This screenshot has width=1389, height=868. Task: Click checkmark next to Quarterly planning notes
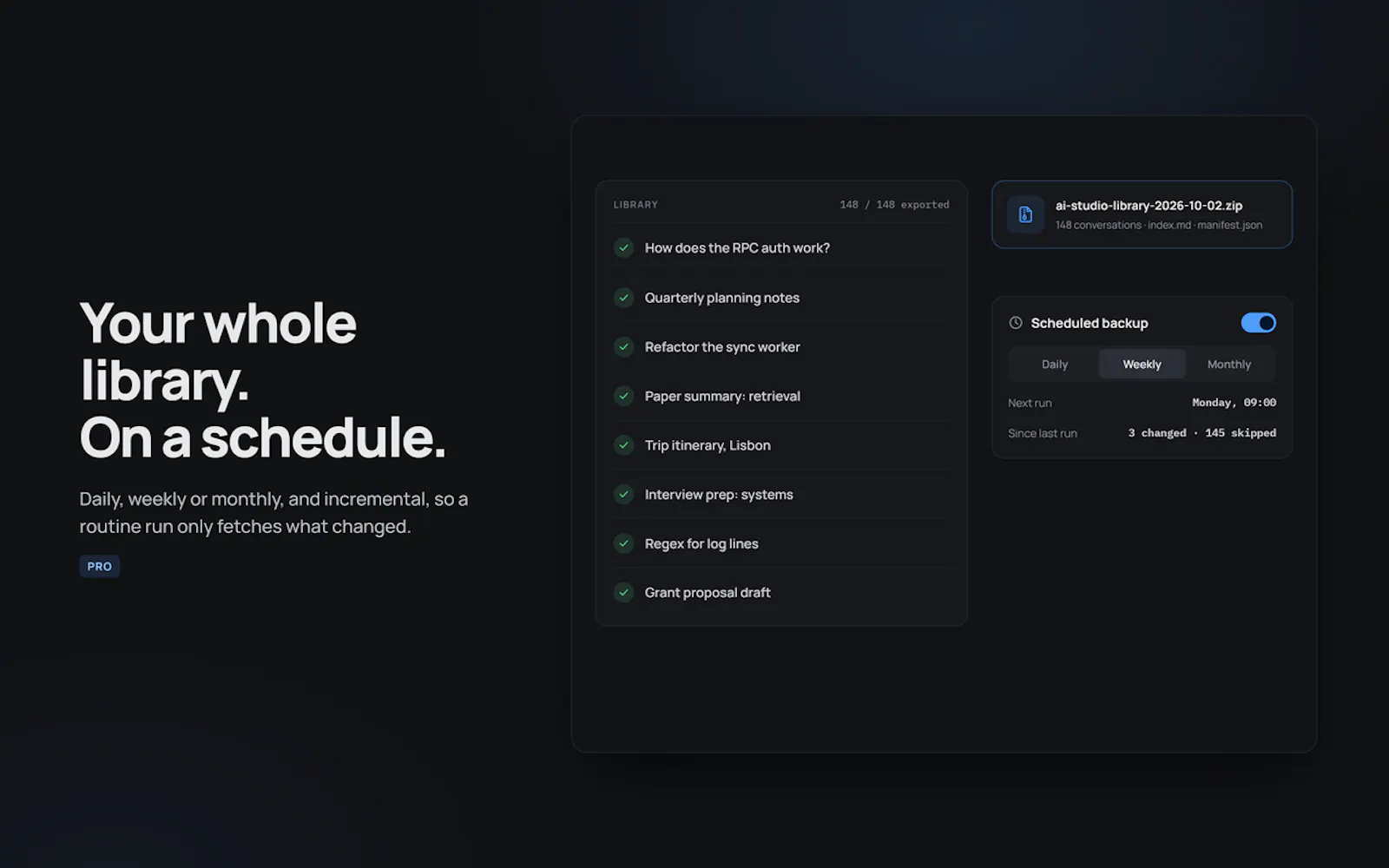tap(623, 298)
